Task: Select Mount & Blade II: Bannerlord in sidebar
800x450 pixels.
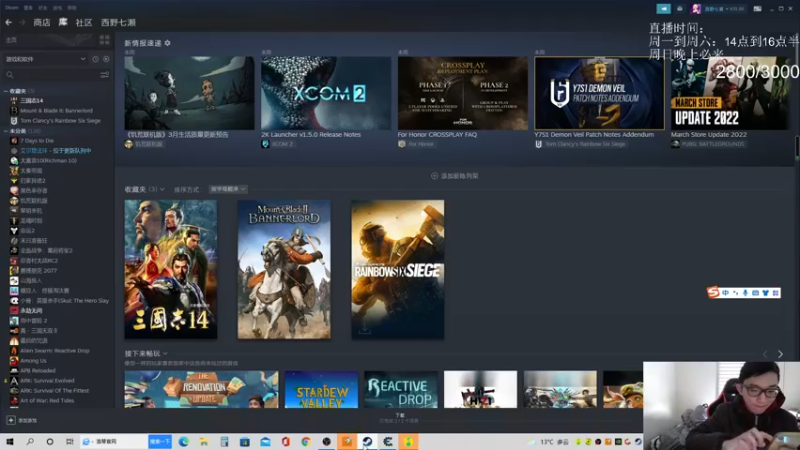Action: tap(57, 111)
